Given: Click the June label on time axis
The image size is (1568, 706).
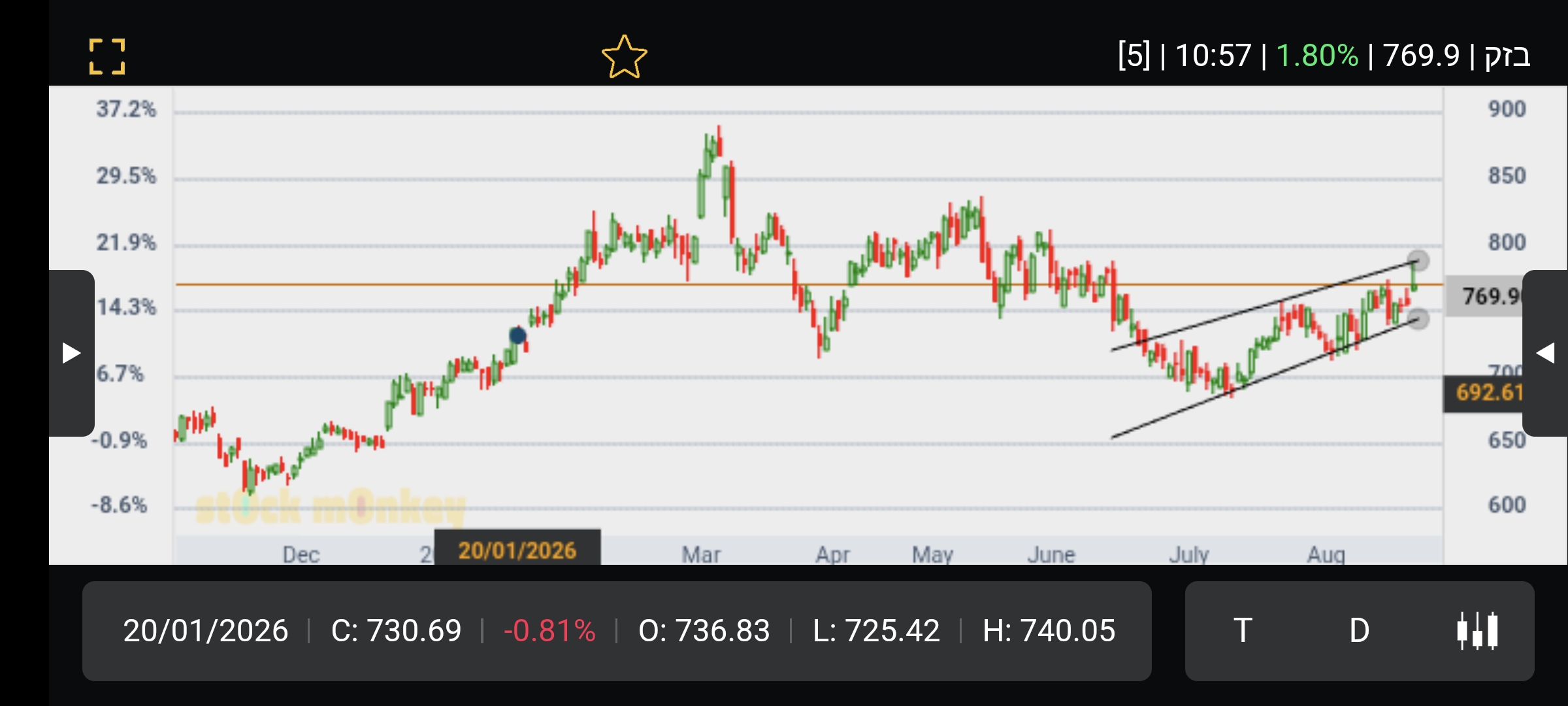Looking at the screenshot, I should click(x=1051, y=554).
